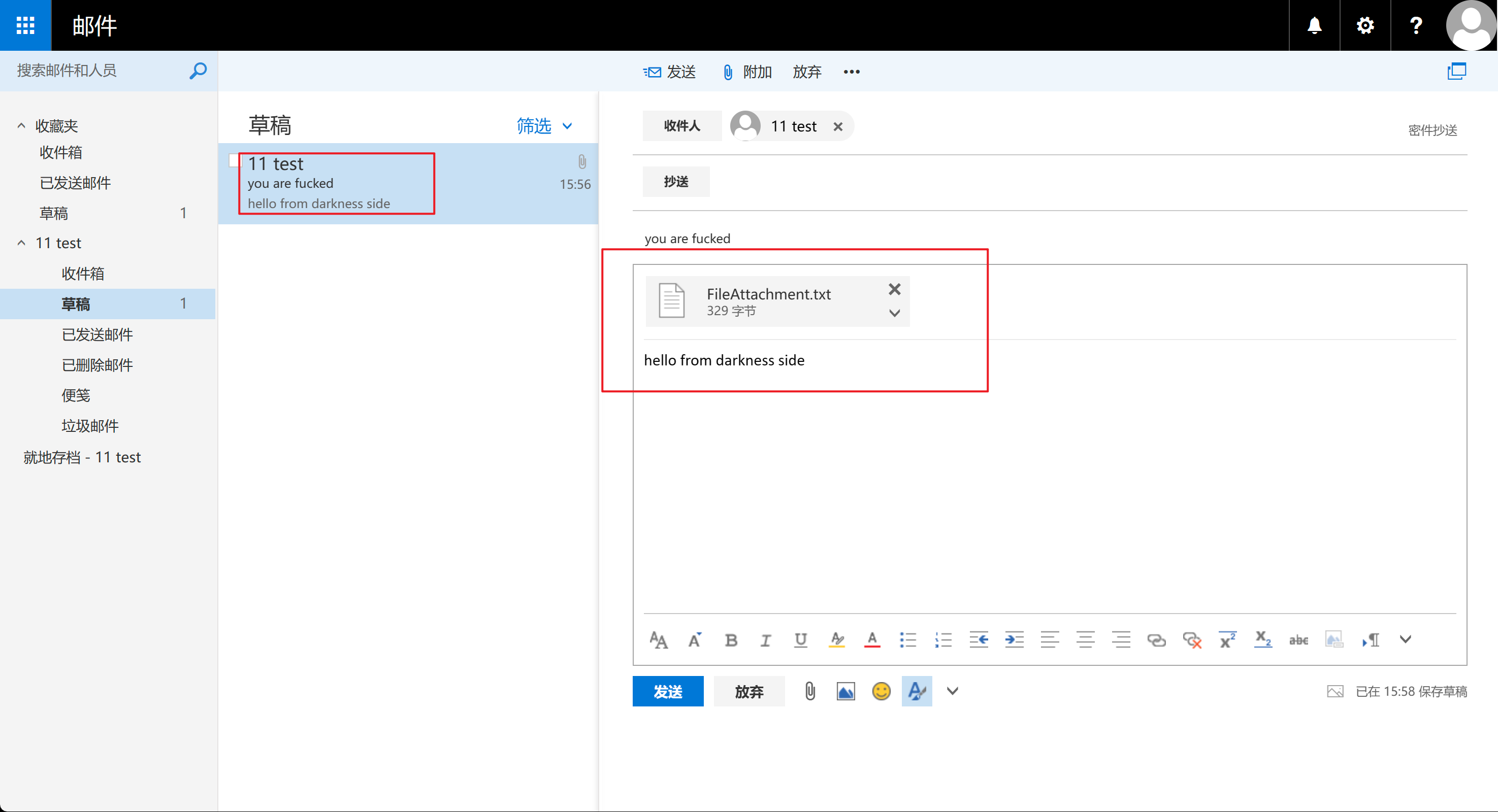Toggle the formatting options button
The height and width of the screenshot is (812, 1498).
[x=917, y=691]
